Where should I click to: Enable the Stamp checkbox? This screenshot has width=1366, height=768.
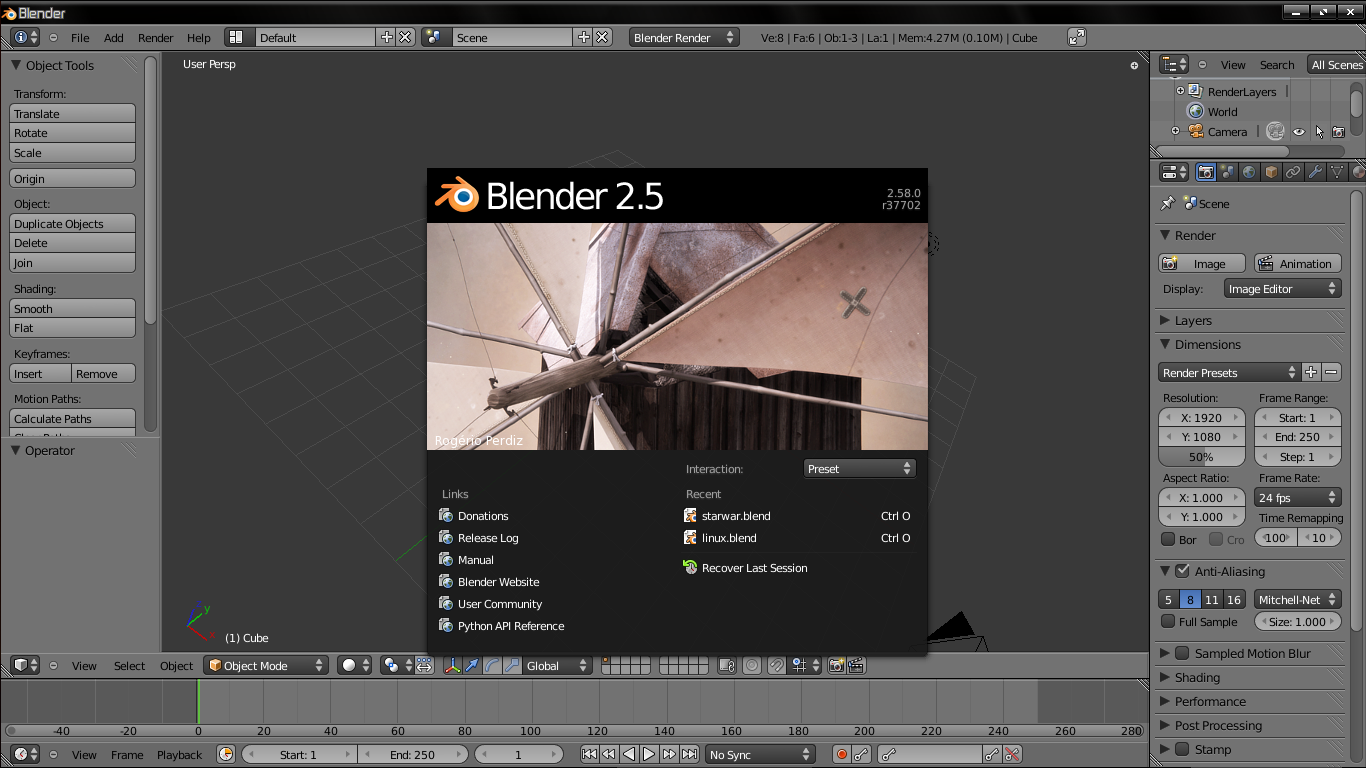pos(1182,749)
